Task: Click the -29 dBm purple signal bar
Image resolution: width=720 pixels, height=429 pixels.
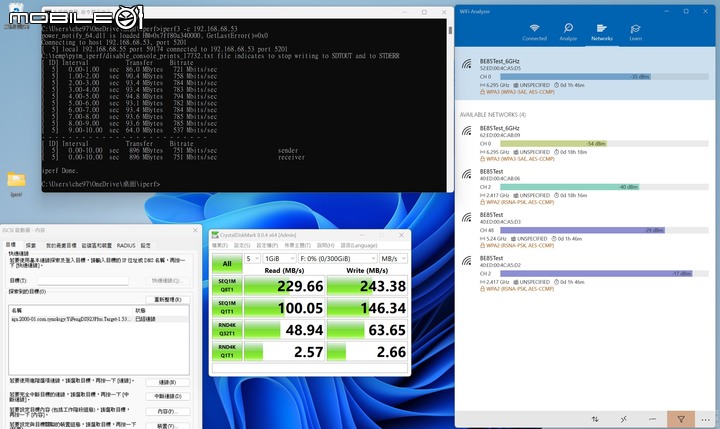Action: [582, 230]
